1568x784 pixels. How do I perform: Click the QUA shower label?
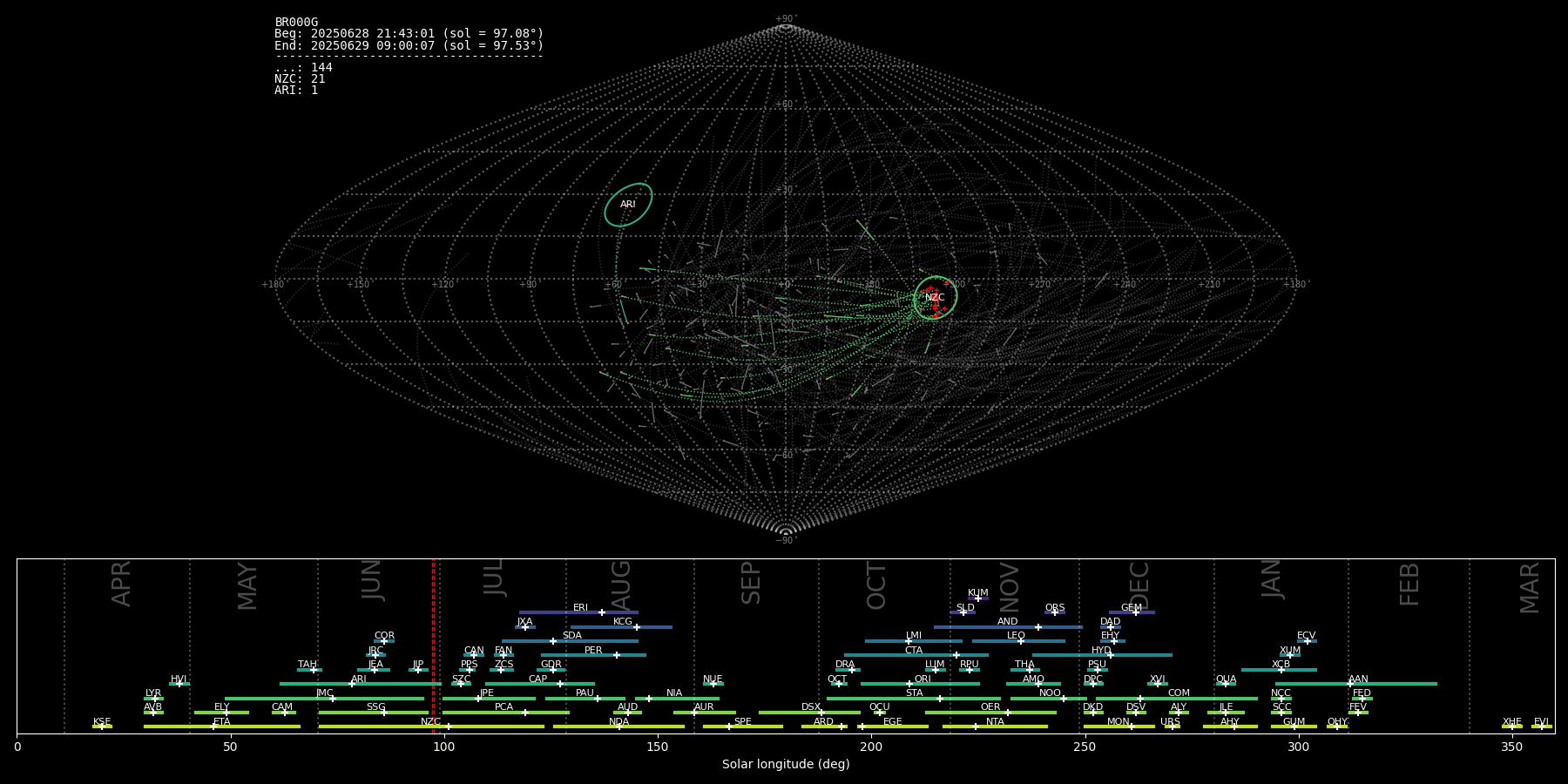point(1226,679)
